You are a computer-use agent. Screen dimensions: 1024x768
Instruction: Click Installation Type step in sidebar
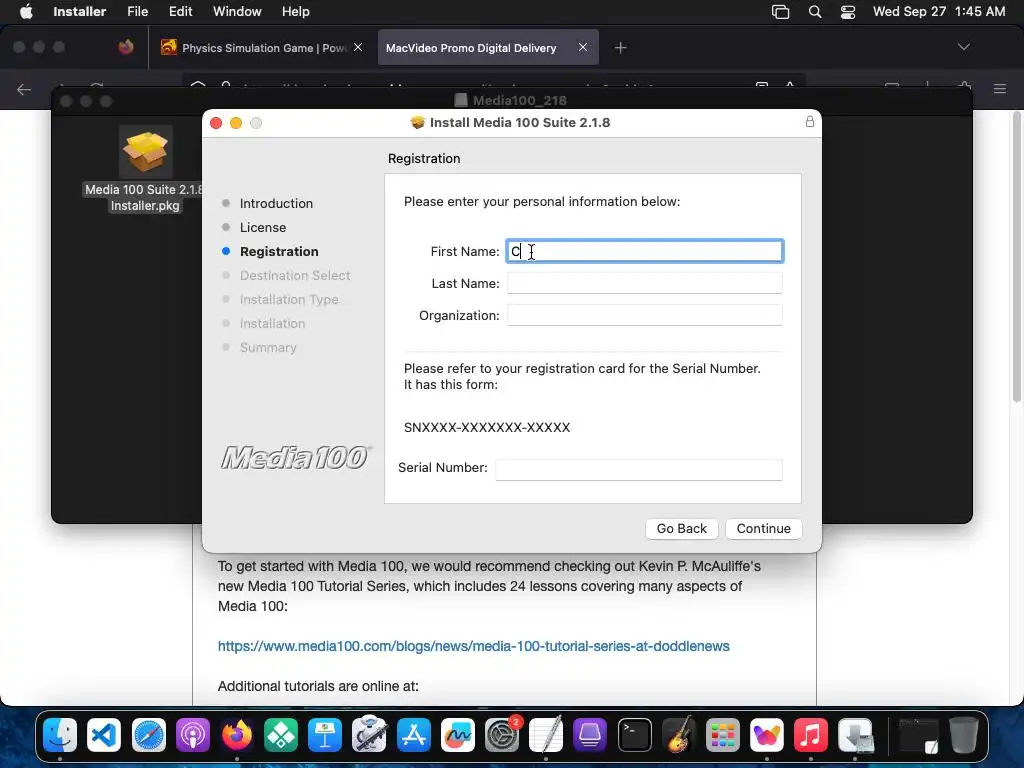tap(289, 299)
